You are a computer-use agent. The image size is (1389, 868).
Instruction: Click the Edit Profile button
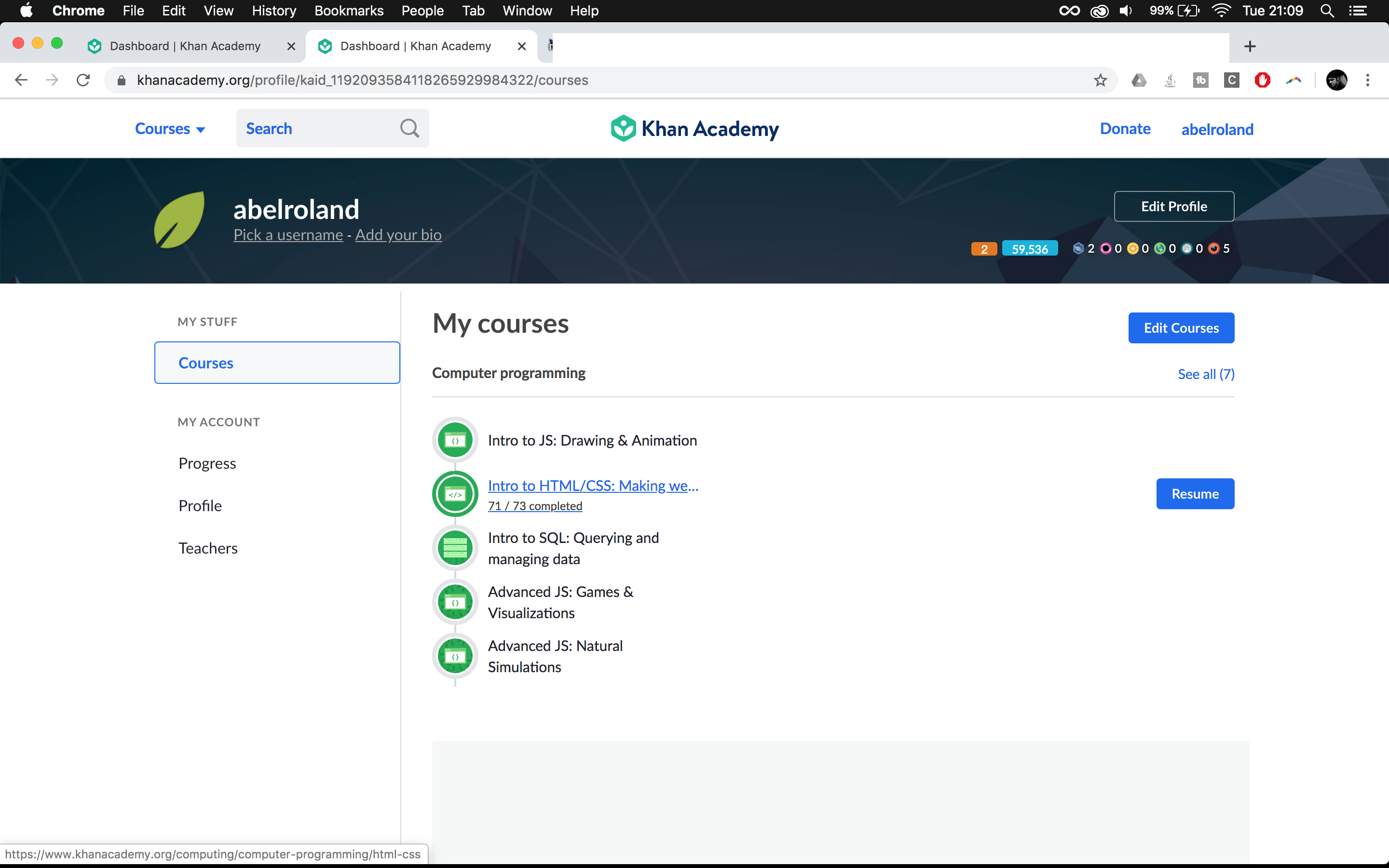click(1174, 207)
